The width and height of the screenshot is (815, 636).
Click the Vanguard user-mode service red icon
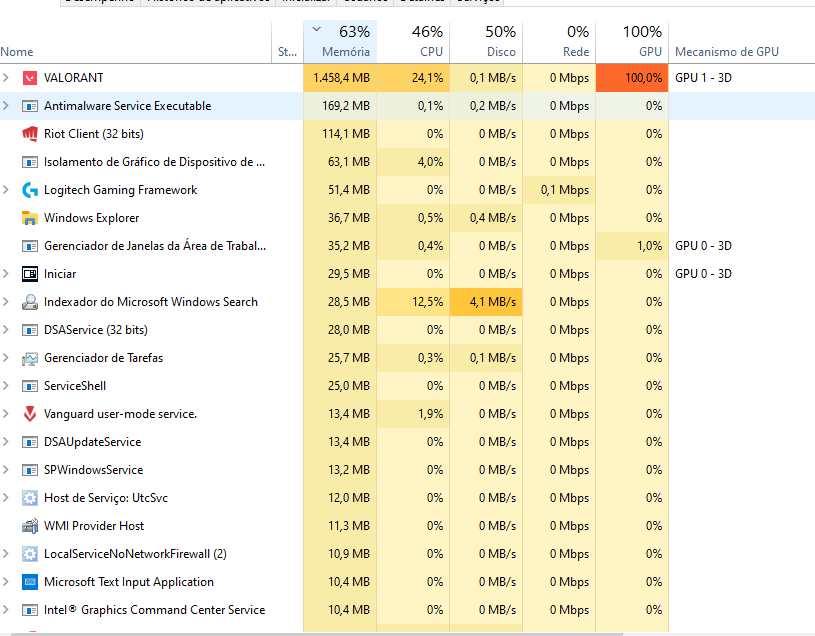click(30, 414)
